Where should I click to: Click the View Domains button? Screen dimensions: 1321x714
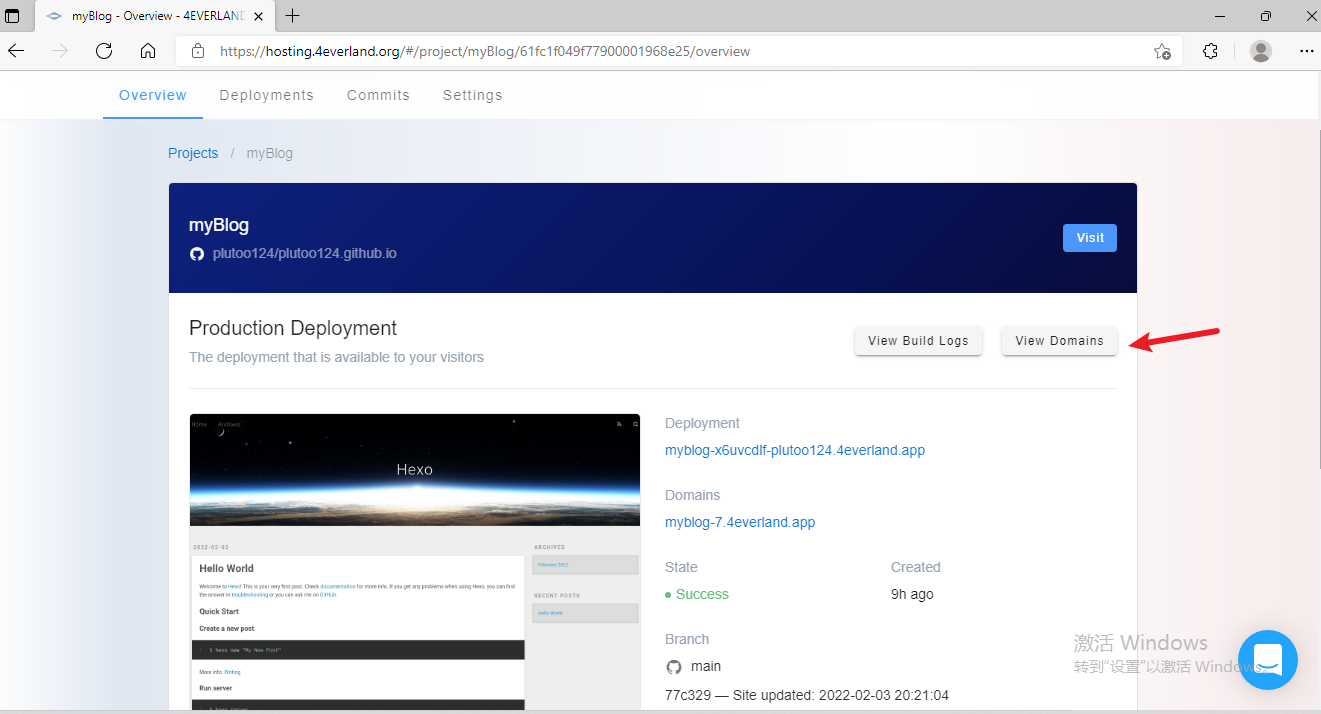1059,341
